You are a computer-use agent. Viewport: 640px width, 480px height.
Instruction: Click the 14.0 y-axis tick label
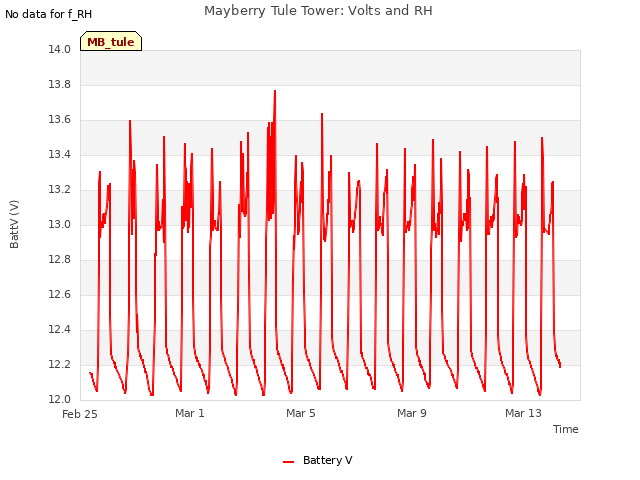pyautogui.click(x=60, y=49)
